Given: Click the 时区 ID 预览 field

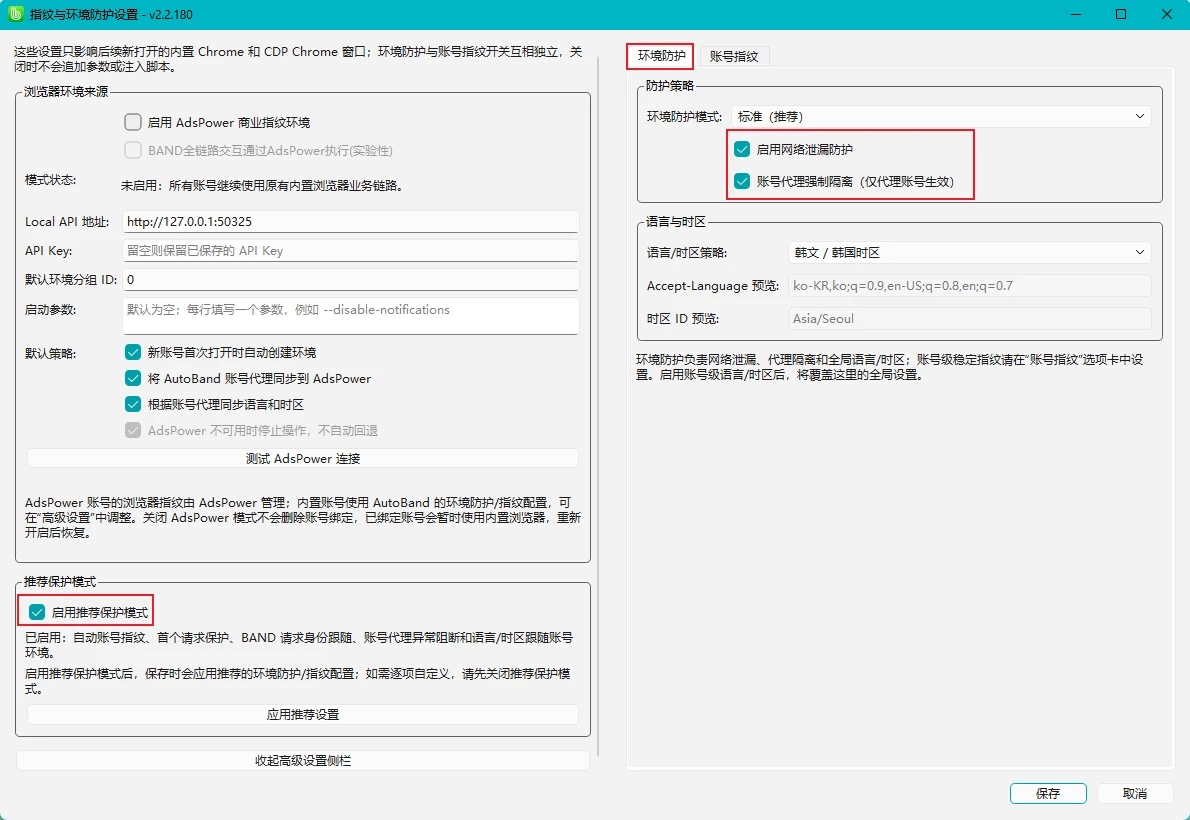Looking at the screenshot, I should (x=970, y=319).
